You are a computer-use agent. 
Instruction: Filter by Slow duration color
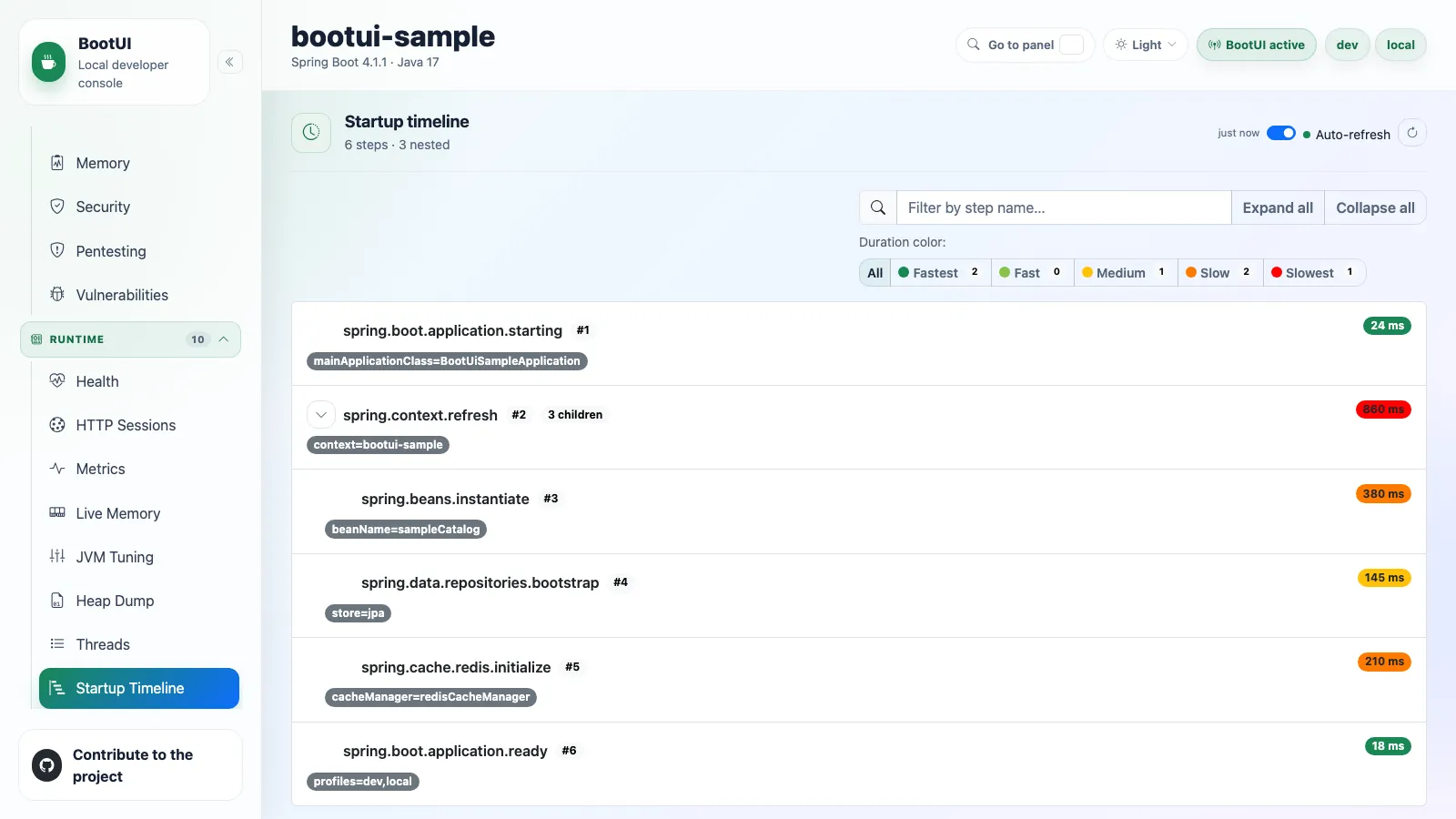(x=1220, y=273)
